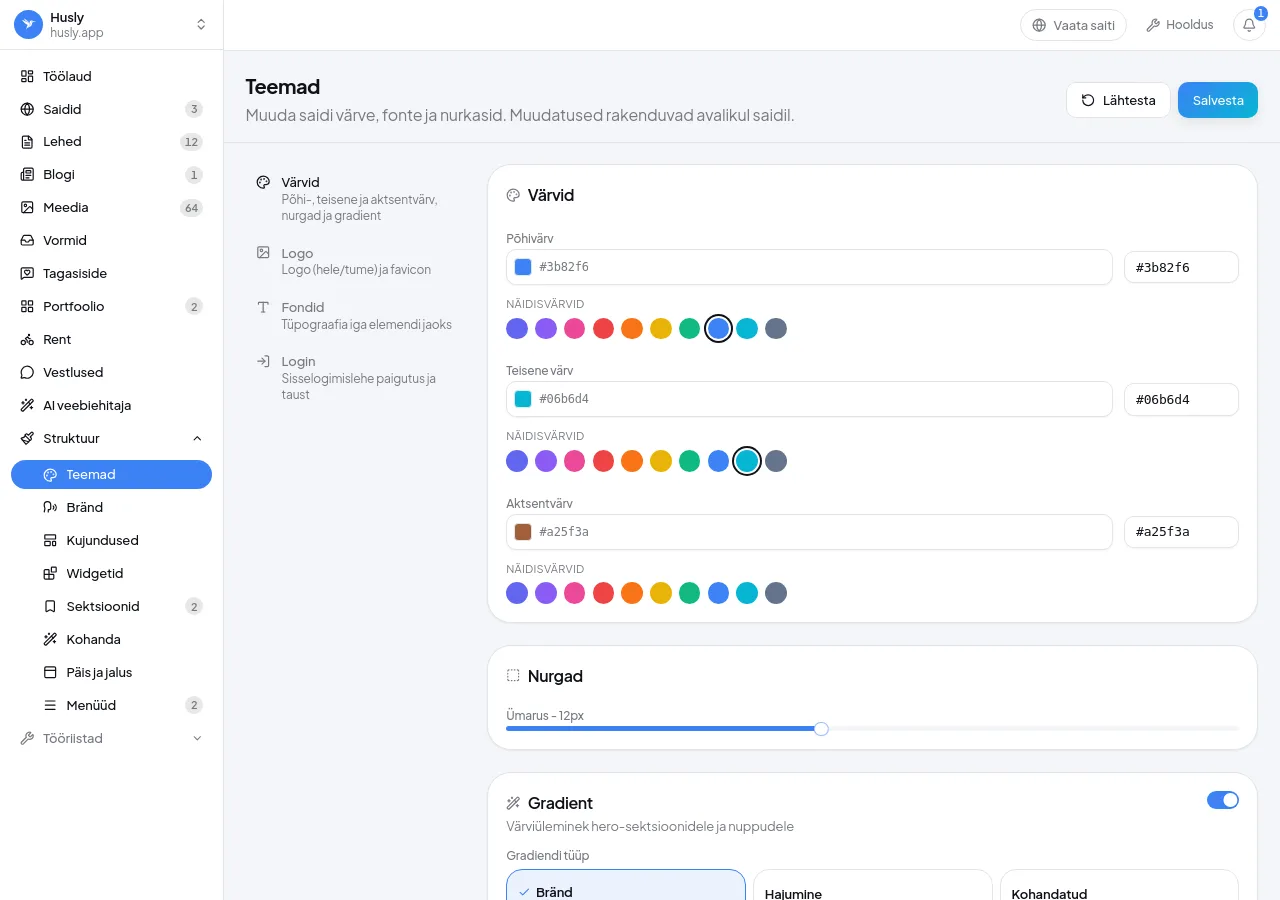Click the Widgetid icon in sidebar
Screen dimensions: 1280x900
click(50, 574)
